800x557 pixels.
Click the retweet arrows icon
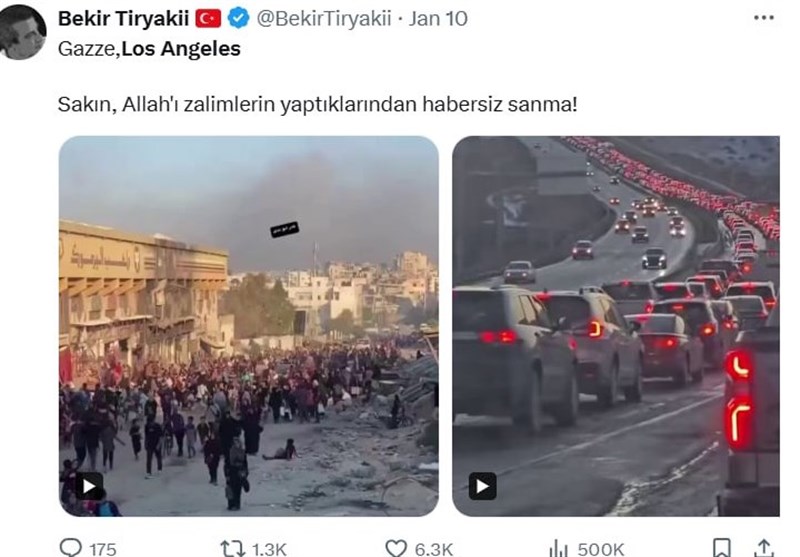coord(233,549)
